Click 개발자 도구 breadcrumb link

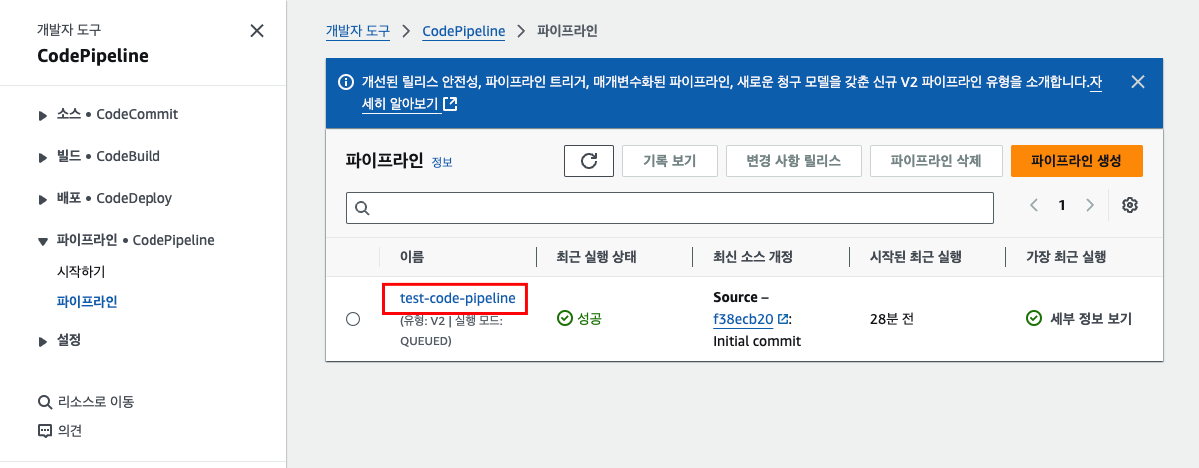pos(357,31)
